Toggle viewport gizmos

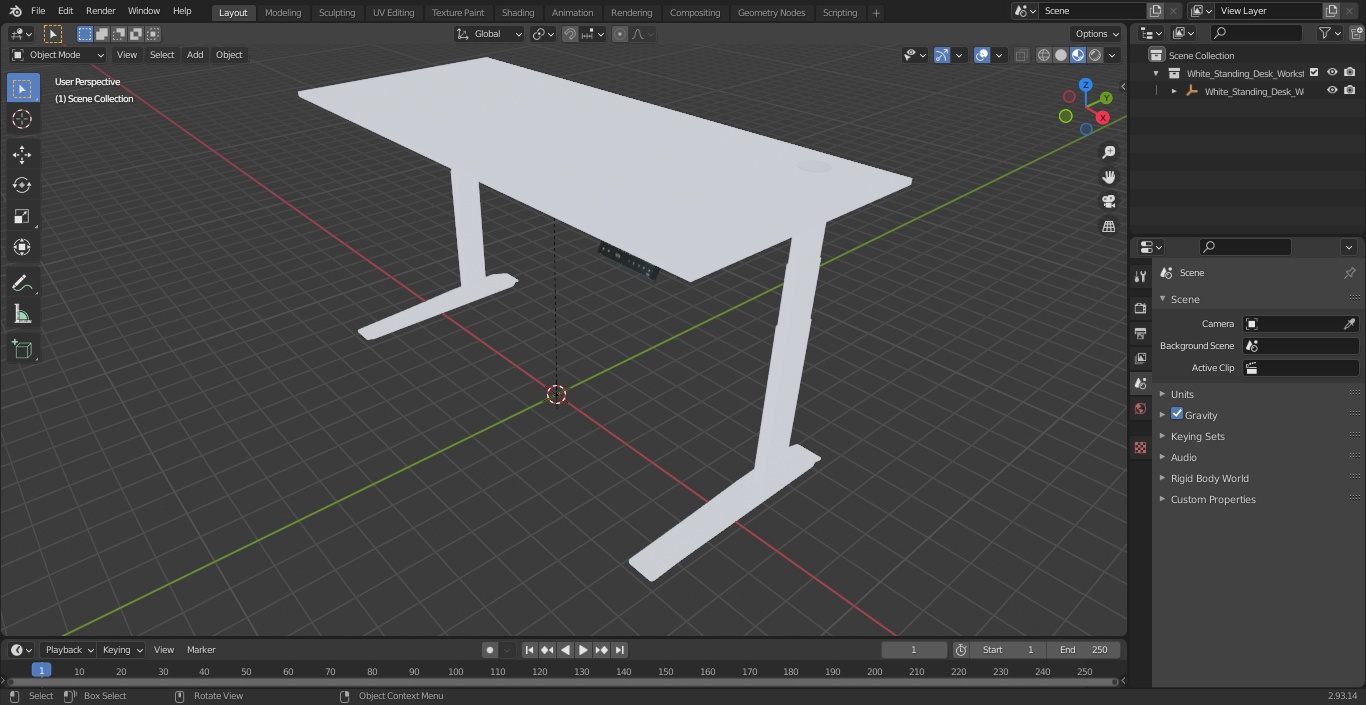coord(942,55)
